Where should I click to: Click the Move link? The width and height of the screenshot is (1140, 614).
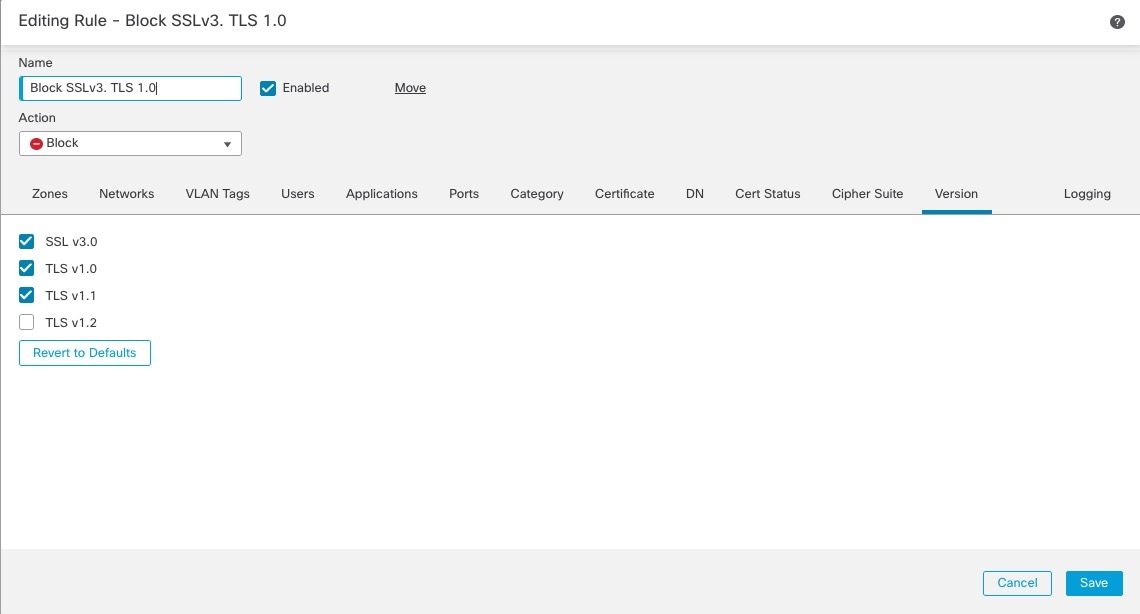[x=410, y=88]
